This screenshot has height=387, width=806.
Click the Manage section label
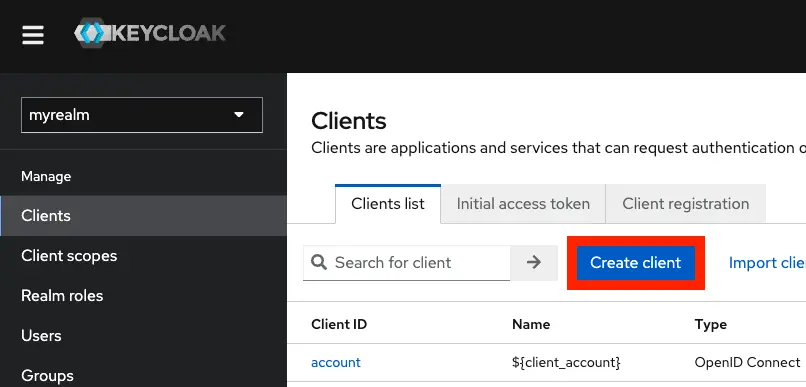(46, 176)
